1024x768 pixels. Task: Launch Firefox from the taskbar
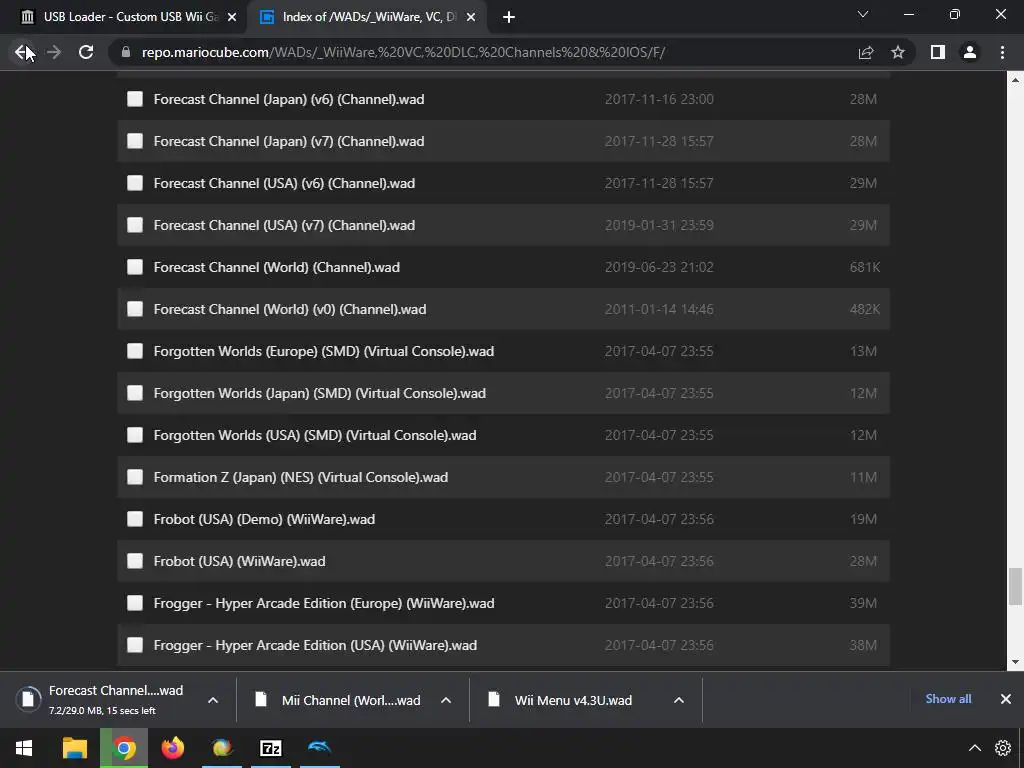coord(173,748)
